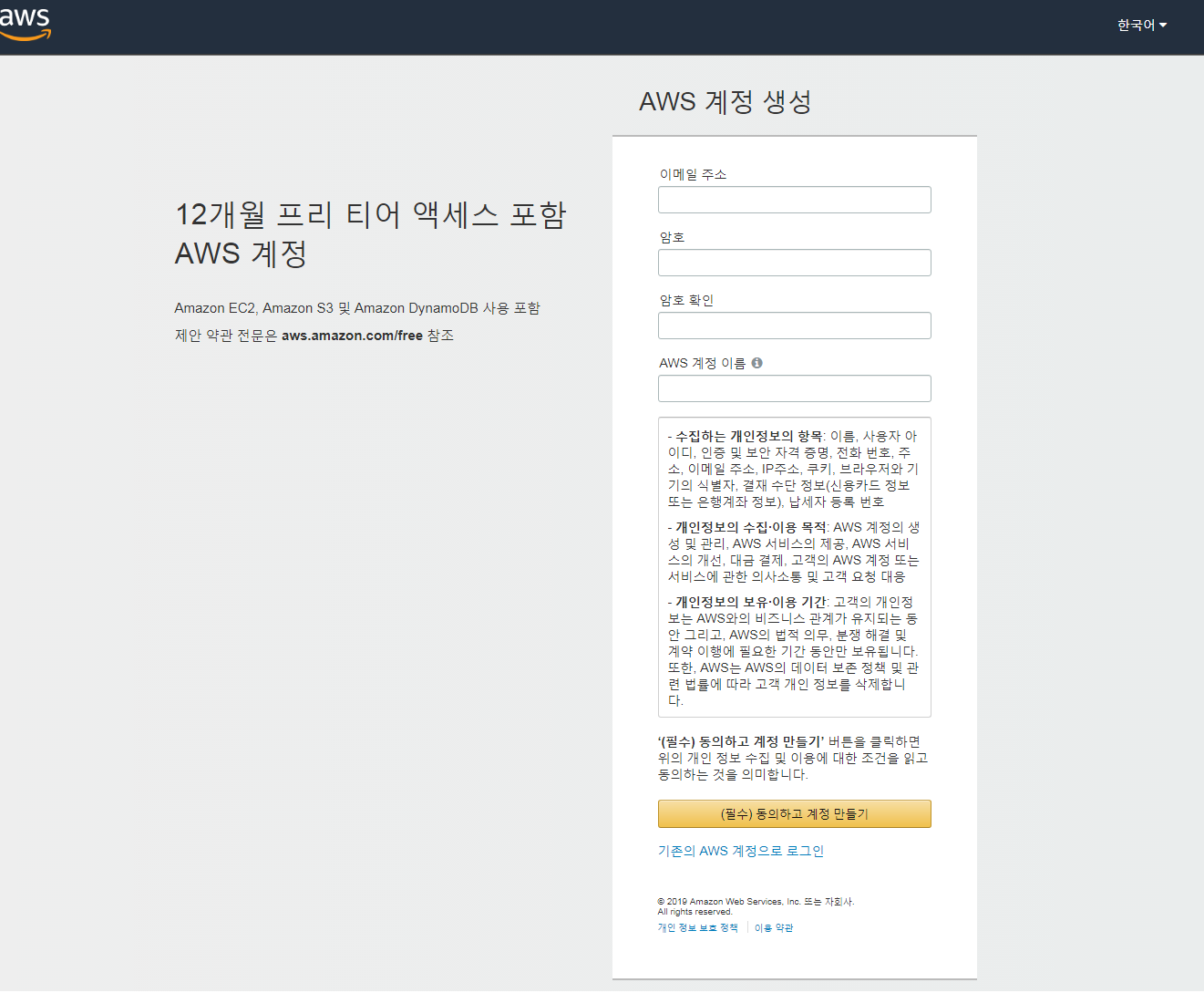
Task: Open the 개인 정보 보호 정책 link
Action: [698, 927]
